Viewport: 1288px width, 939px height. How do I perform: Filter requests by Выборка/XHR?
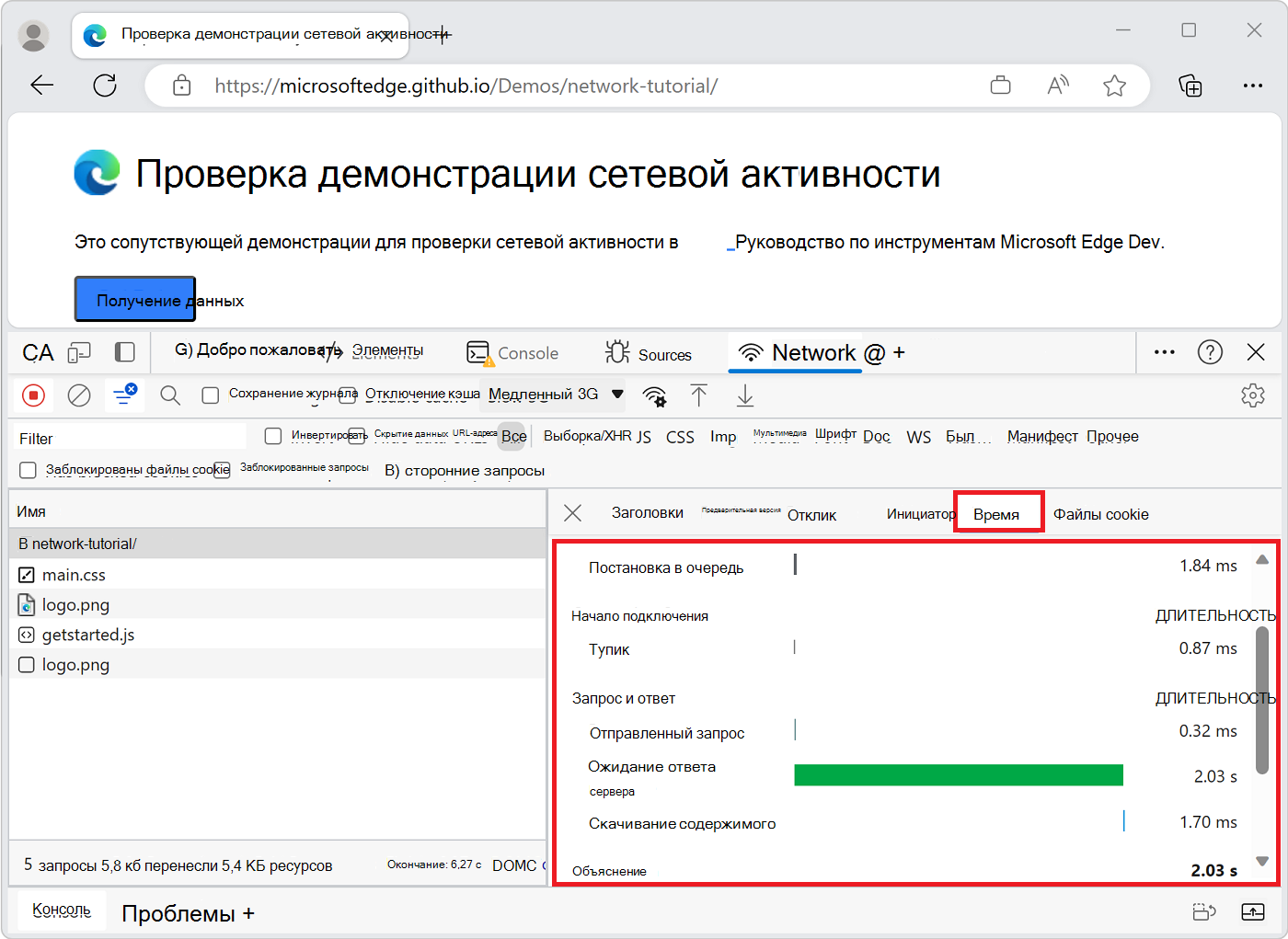click(587, 436)
